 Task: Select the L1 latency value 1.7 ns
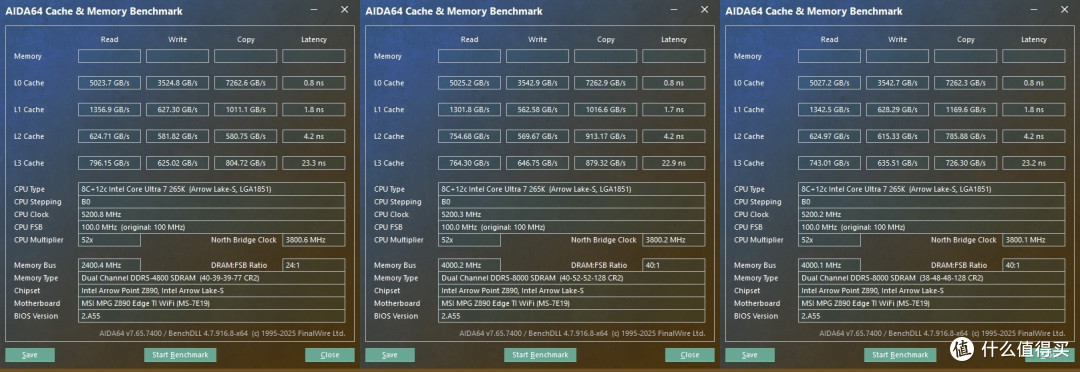[x=674, y=110]
